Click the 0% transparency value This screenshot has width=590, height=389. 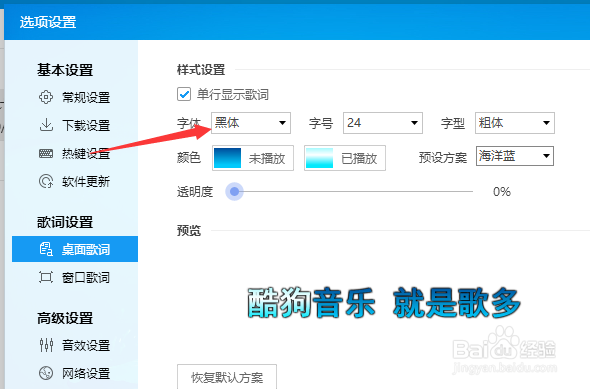coord(502,192)
